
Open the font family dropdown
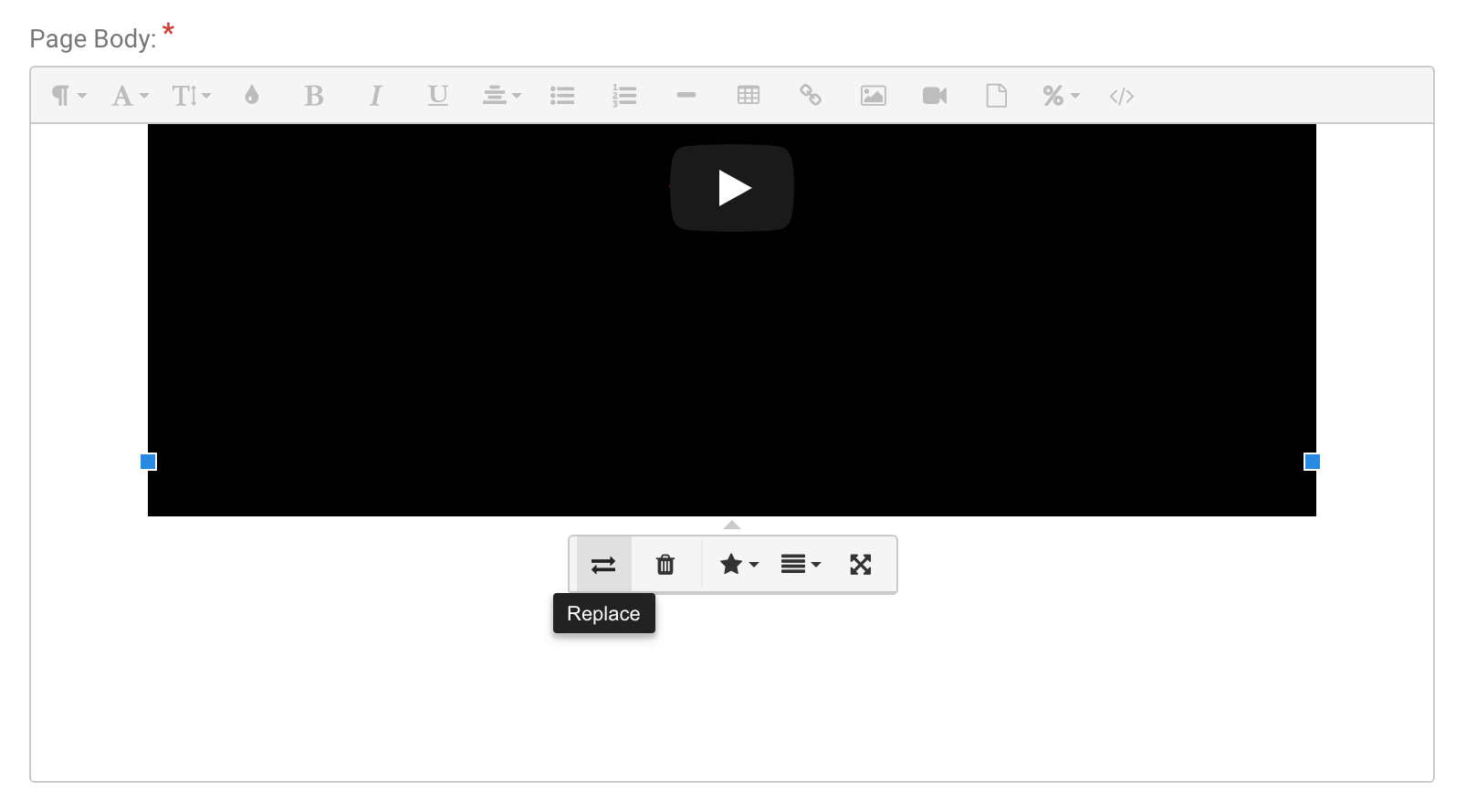pyautogui.click(x=130, y=96)
